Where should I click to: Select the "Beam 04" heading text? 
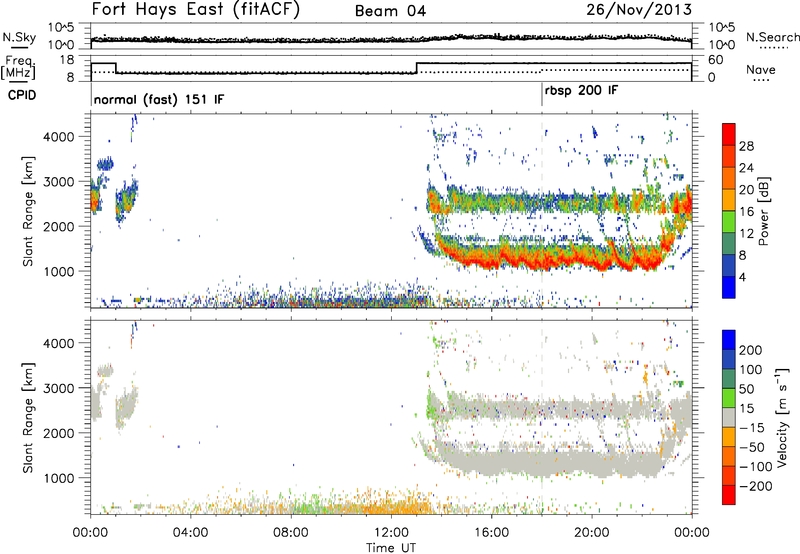pos(390,11)
